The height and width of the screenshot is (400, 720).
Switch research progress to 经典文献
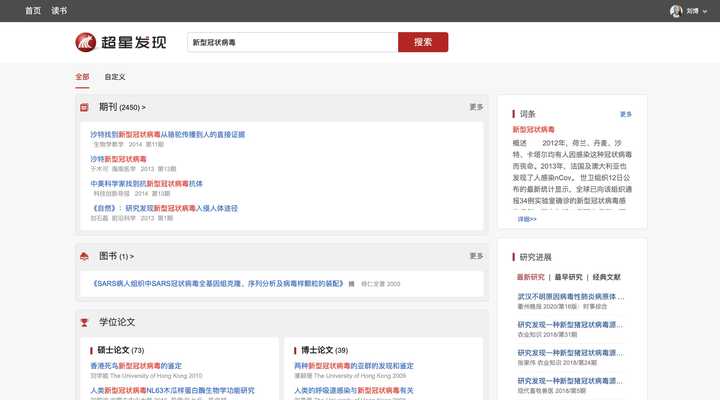607,276
